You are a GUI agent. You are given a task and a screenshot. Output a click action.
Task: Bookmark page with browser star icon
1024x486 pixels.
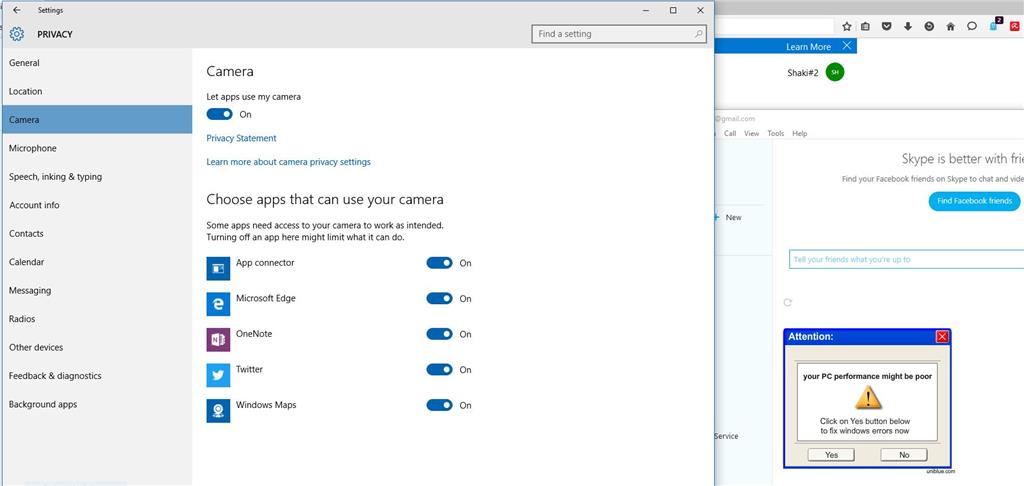pos(847,26)
